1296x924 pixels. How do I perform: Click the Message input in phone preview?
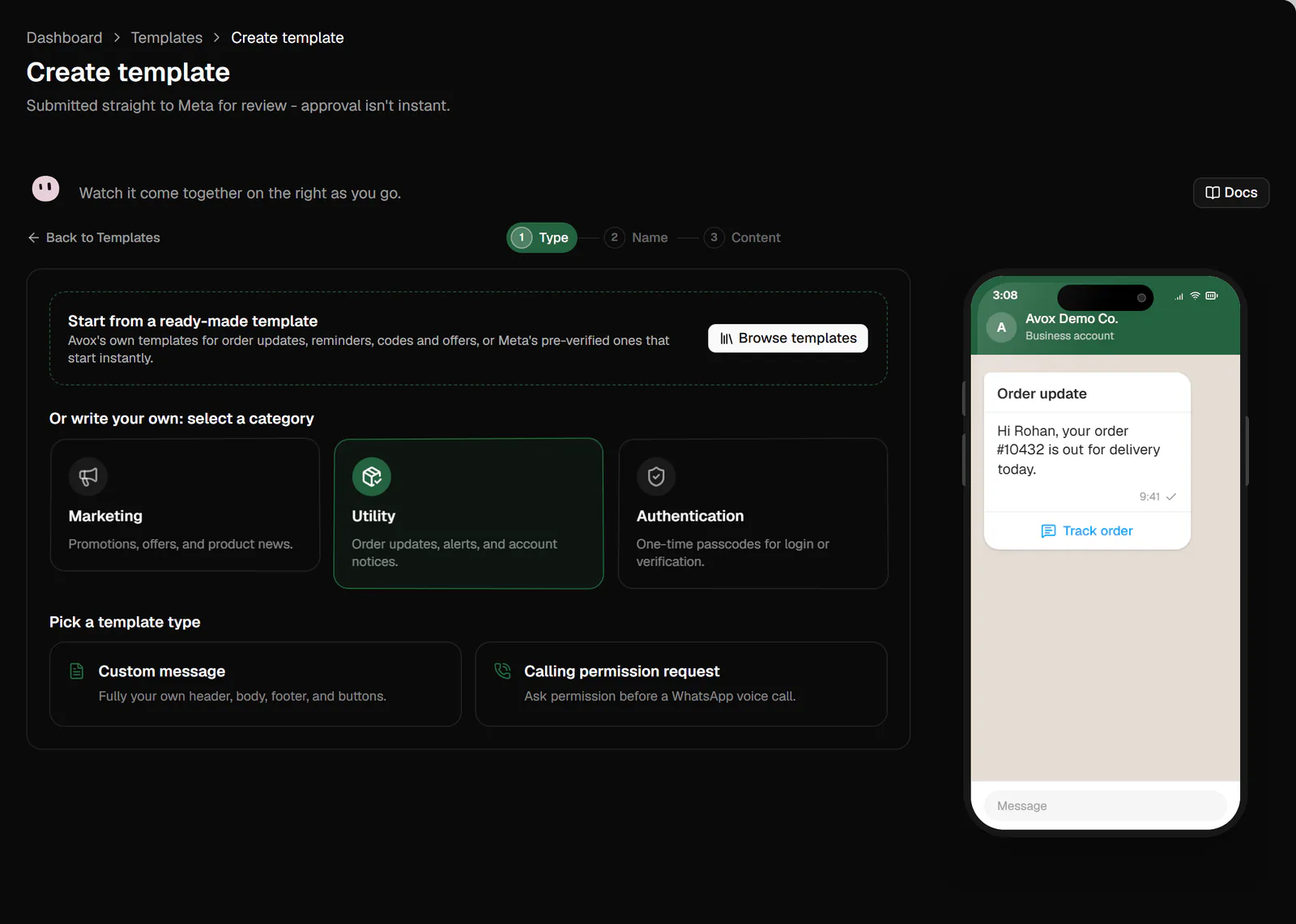tap(1106, 806)
